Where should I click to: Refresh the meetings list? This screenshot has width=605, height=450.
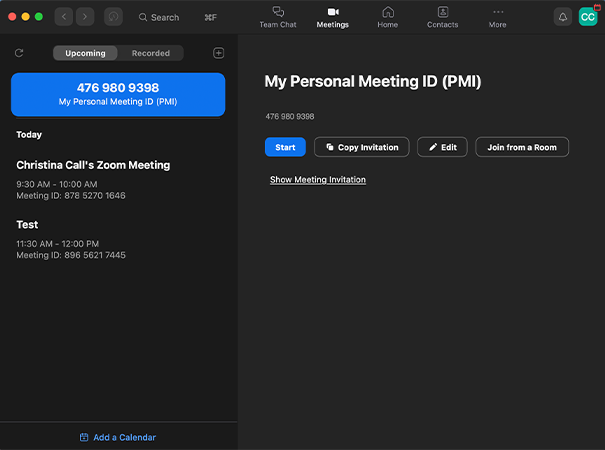[x=19, y=53]
